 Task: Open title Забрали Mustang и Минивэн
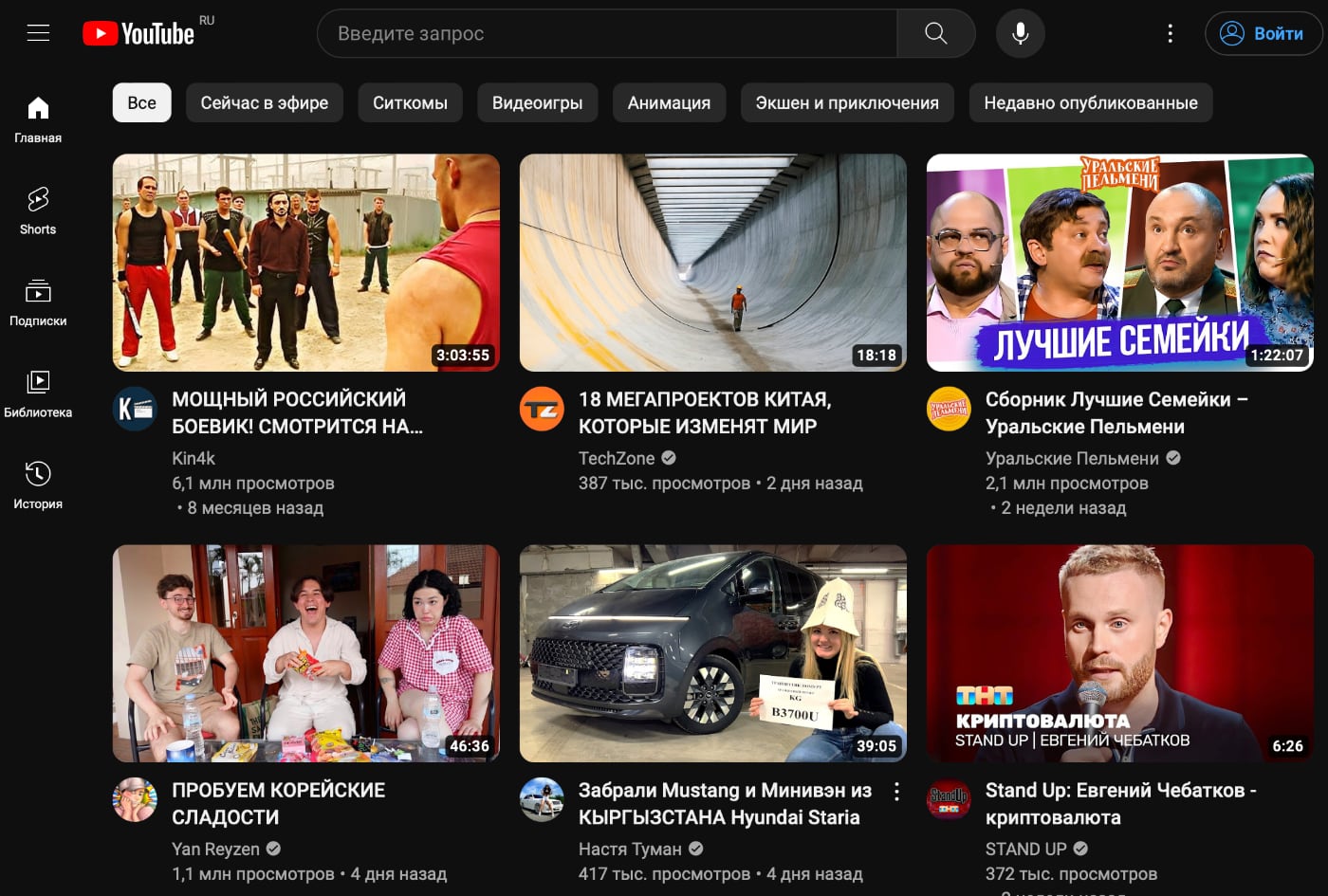pos(725,803)
